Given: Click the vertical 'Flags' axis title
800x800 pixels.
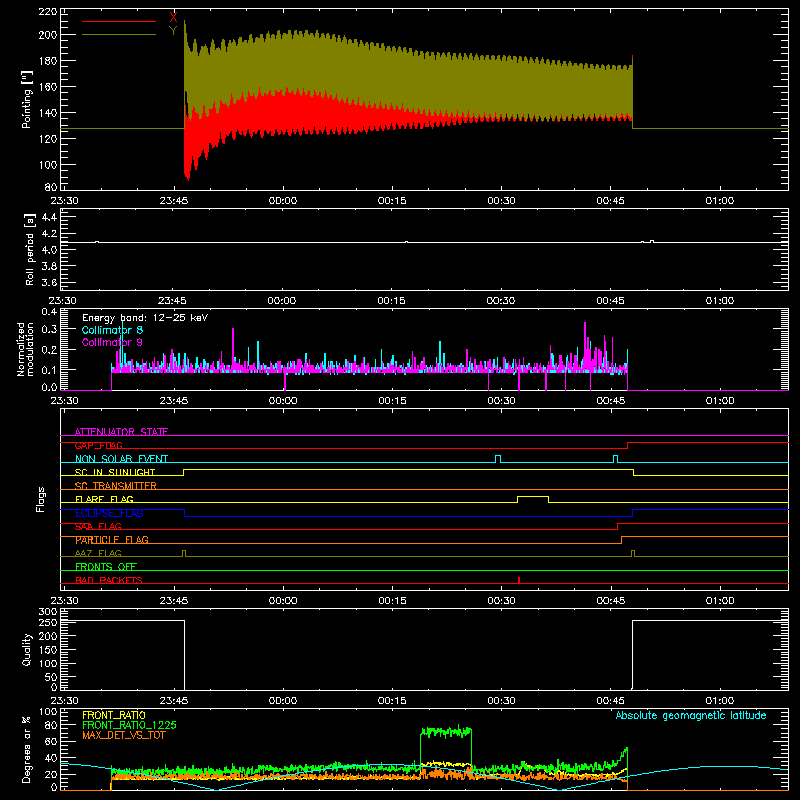Looking at the screenshot, I should pos(40,499).
